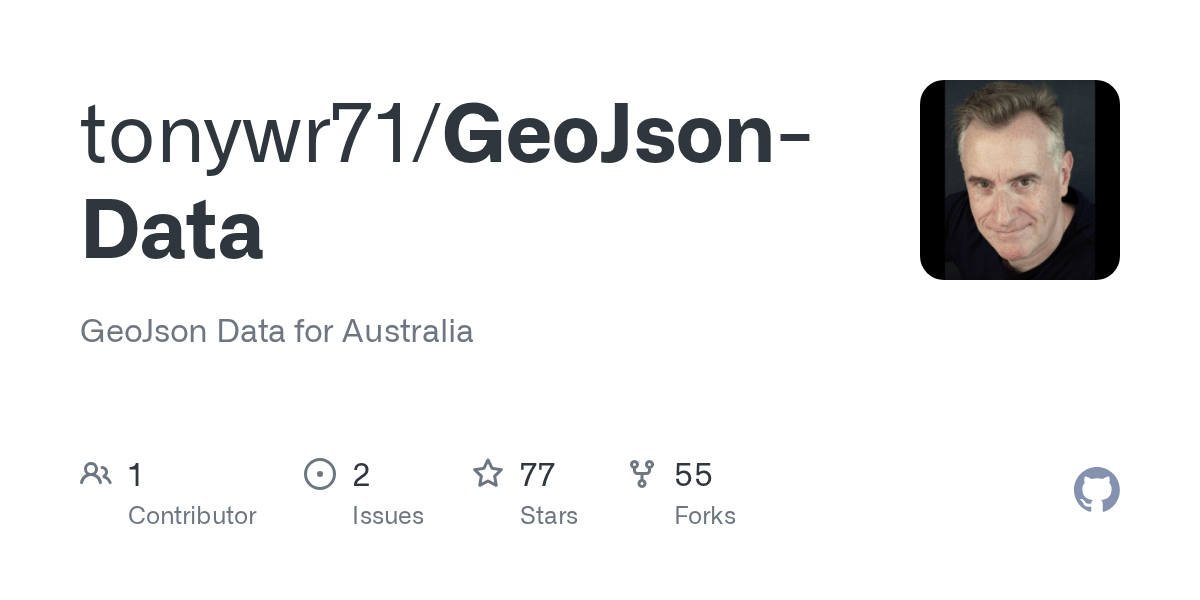Click the fork icon beside 55
The image size is (1200, 600).
tap(642, 474)
